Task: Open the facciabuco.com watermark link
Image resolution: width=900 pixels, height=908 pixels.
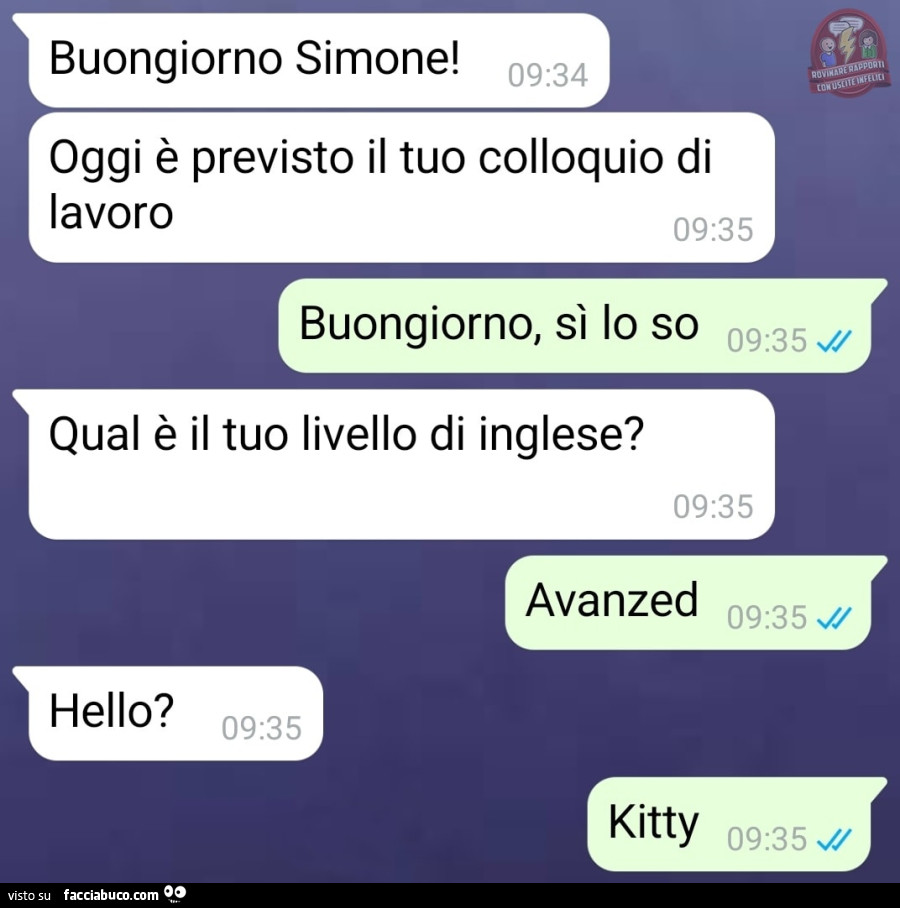Action: [111, 895]
